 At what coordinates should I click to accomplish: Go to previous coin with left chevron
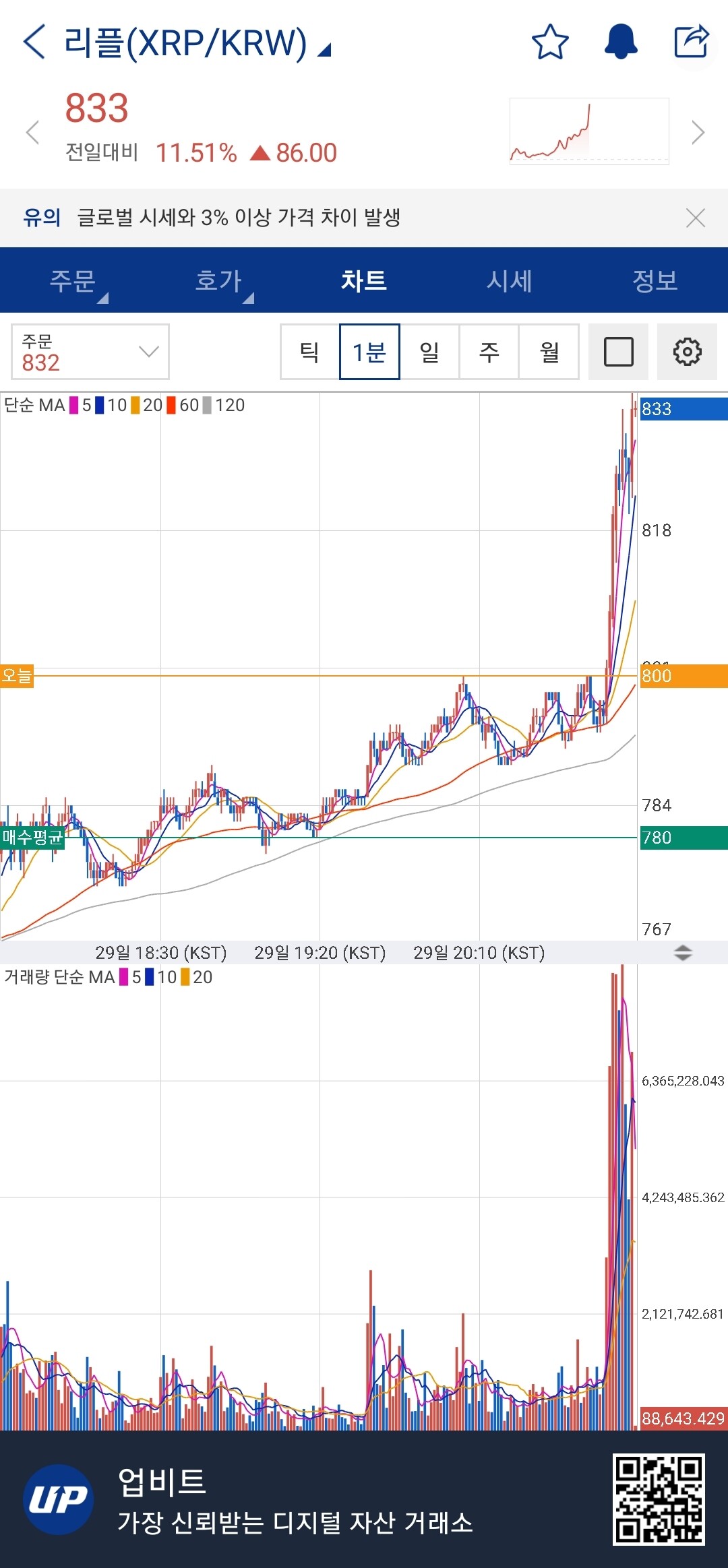(x=32, y=132)
